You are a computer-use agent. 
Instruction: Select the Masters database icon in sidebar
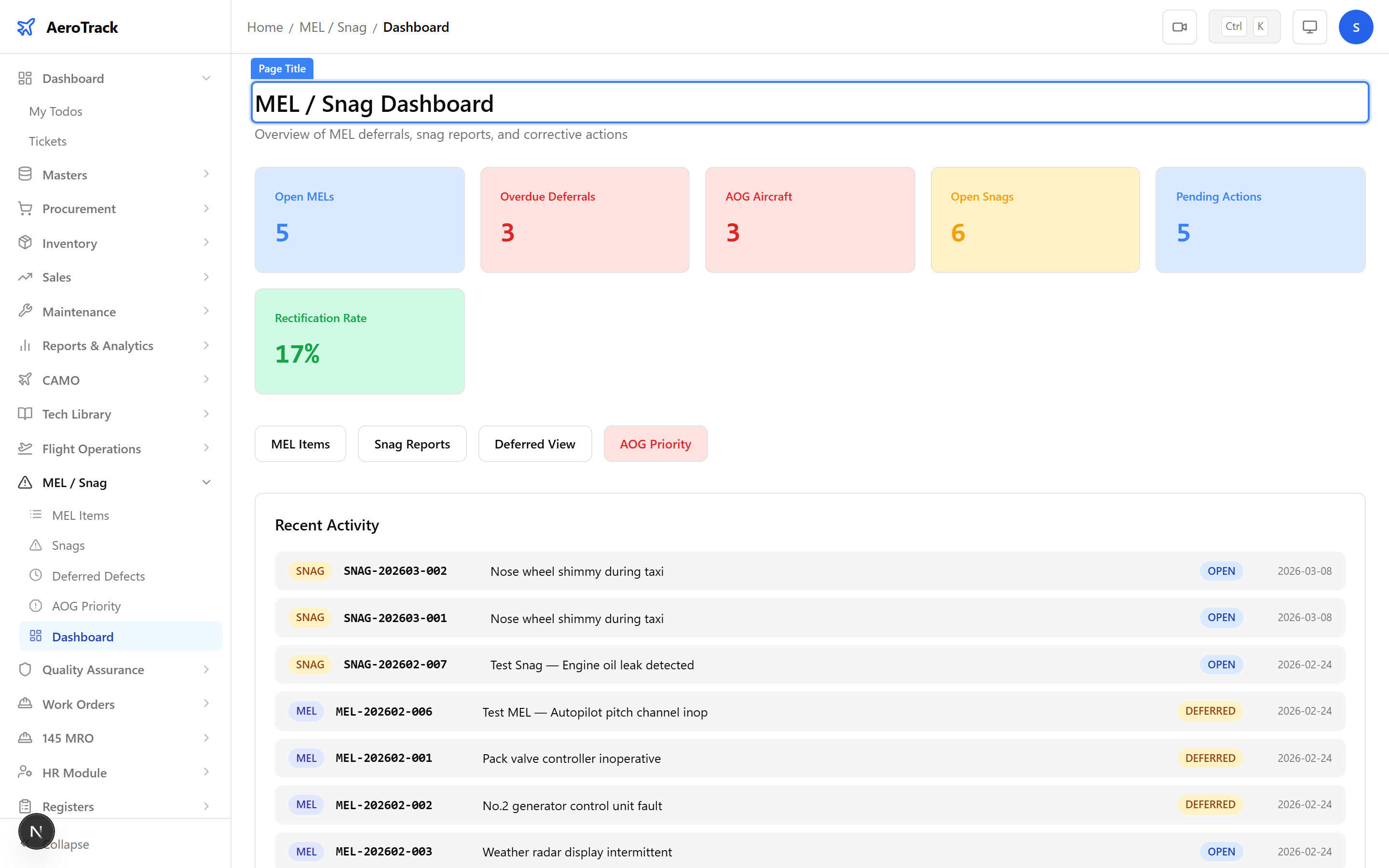[25, 174]
